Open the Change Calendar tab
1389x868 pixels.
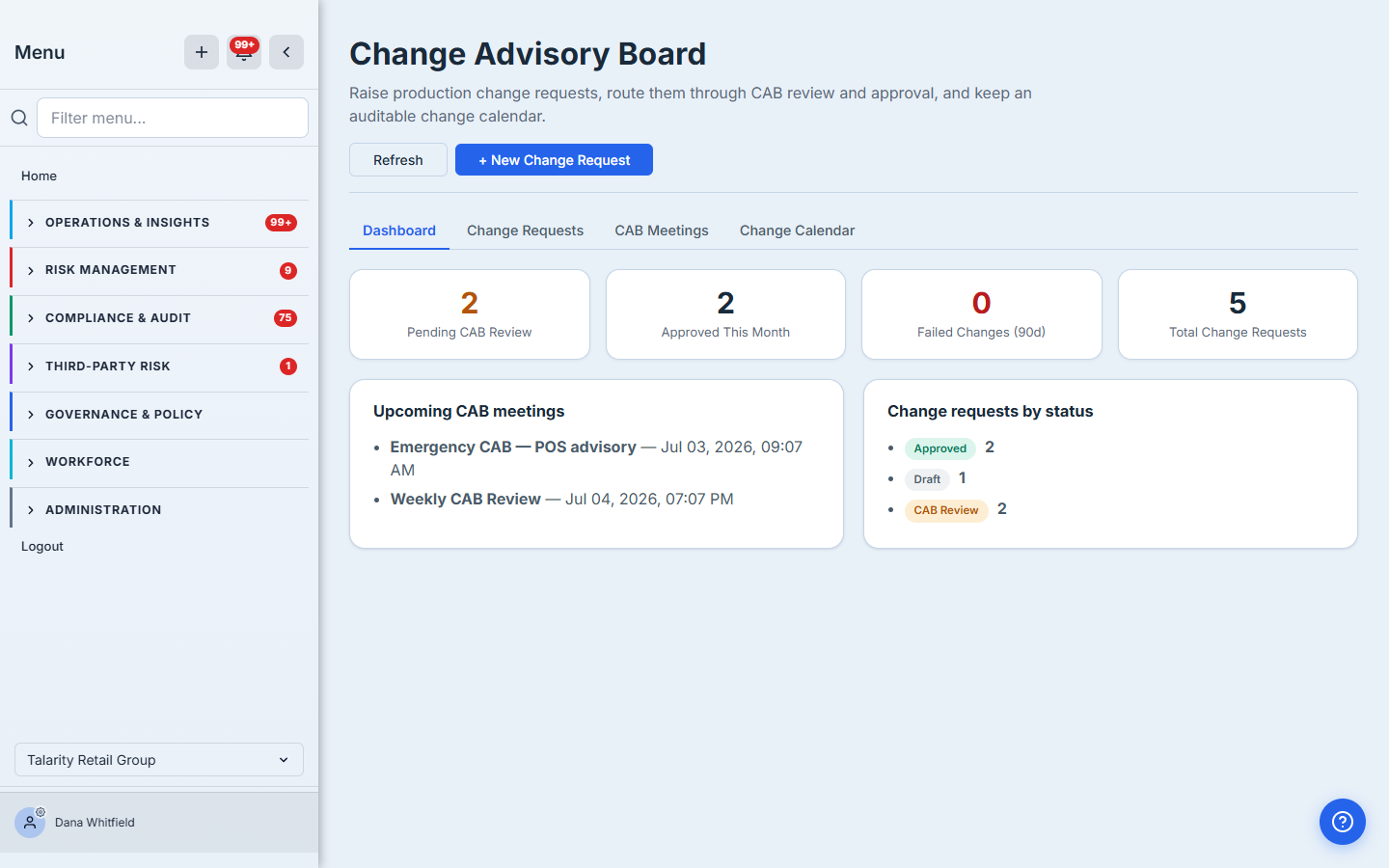(x=797, y=231)
